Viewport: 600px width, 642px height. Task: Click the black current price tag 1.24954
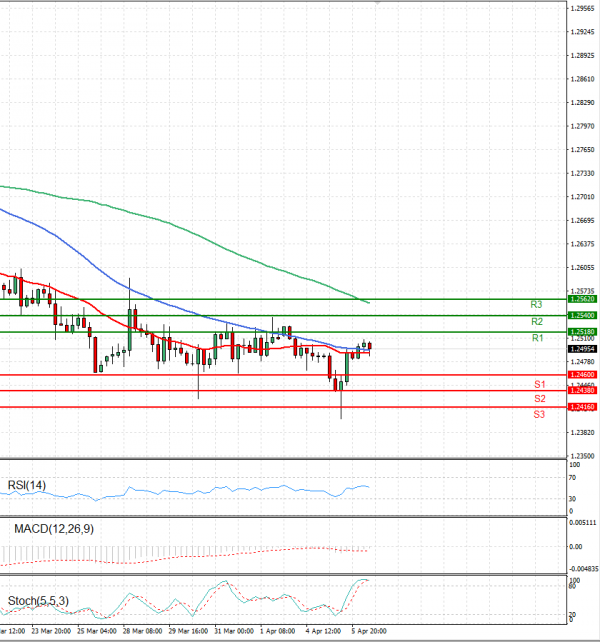coord(582,349)
